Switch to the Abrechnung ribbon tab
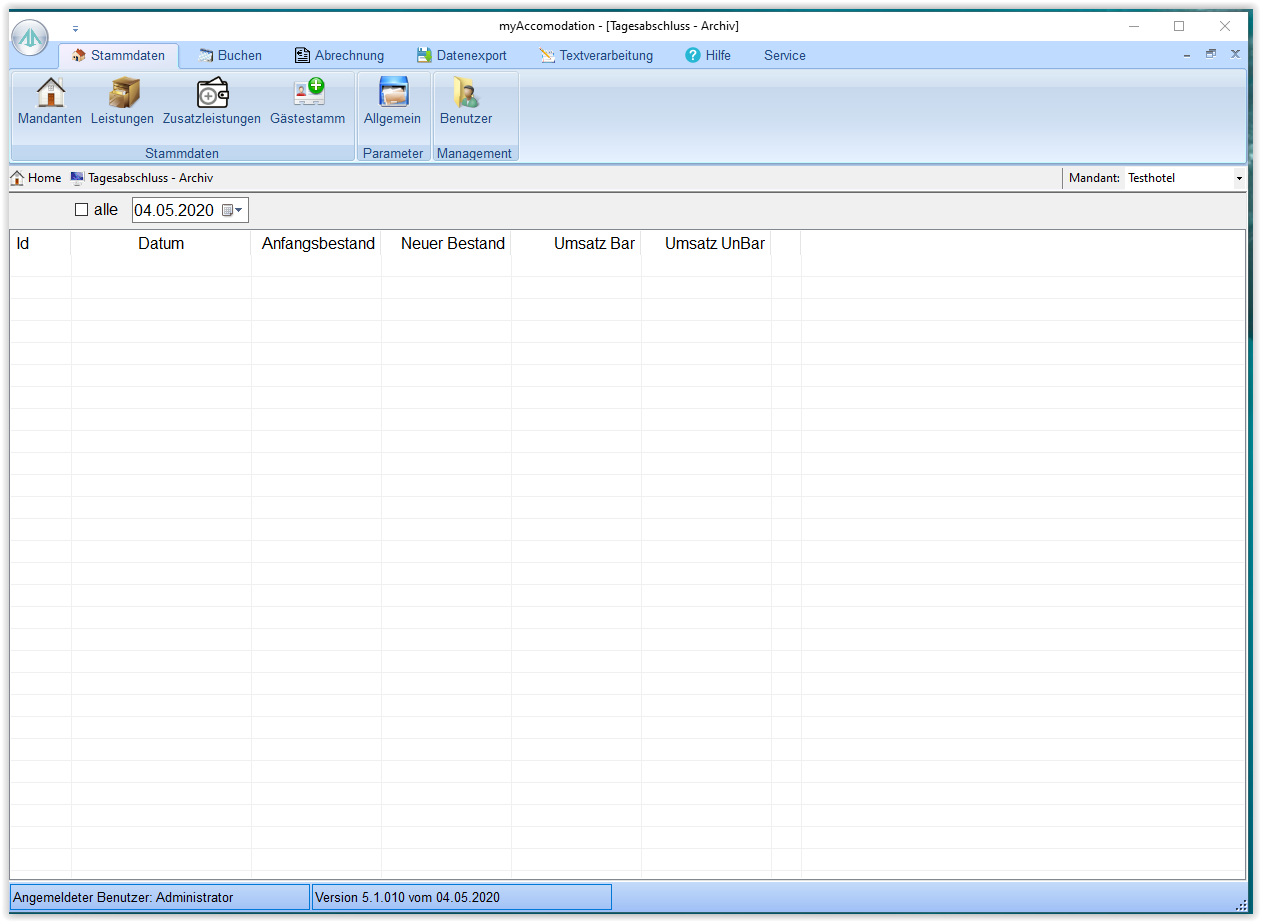 coord(339,56)
